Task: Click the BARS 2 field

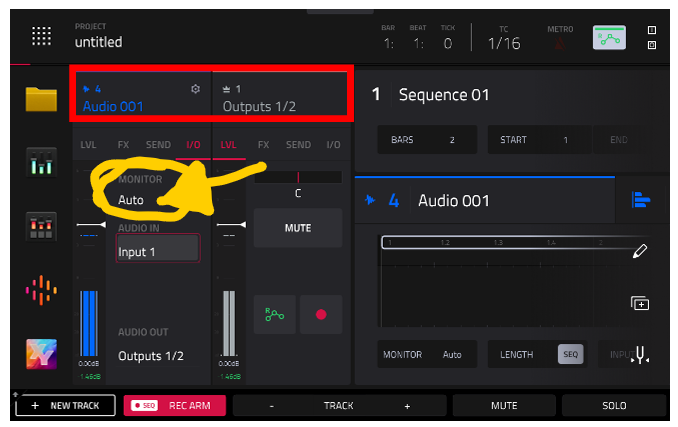Action: [x=427, y=140]
